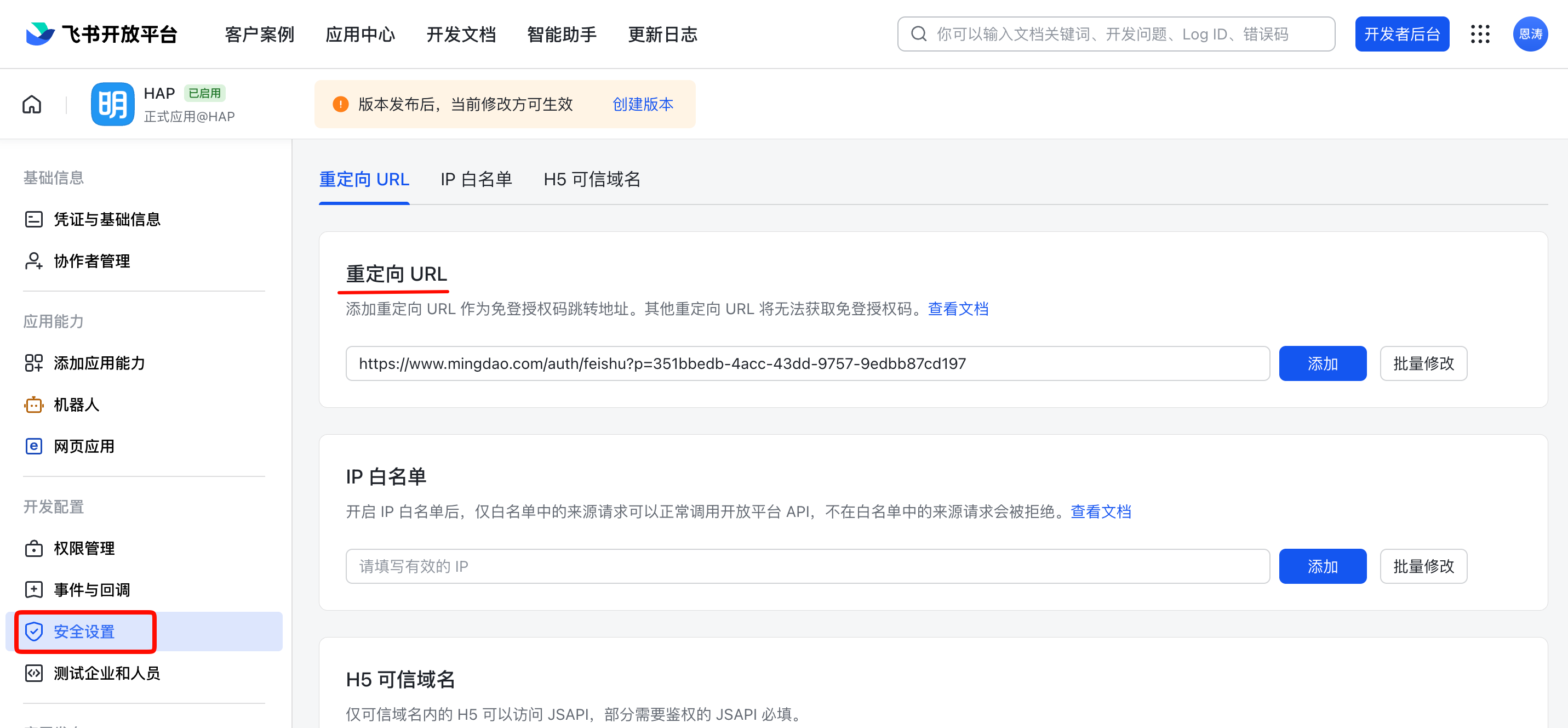Click the 飞书开放平台 title text
This screenshot has width=1568, height=728.
[119, 34]
